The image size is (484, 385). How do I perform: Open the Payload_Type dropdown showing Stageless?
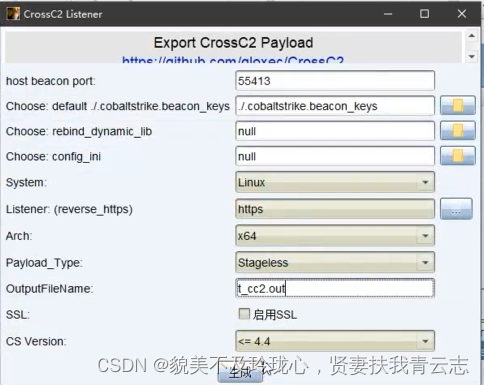335,262
